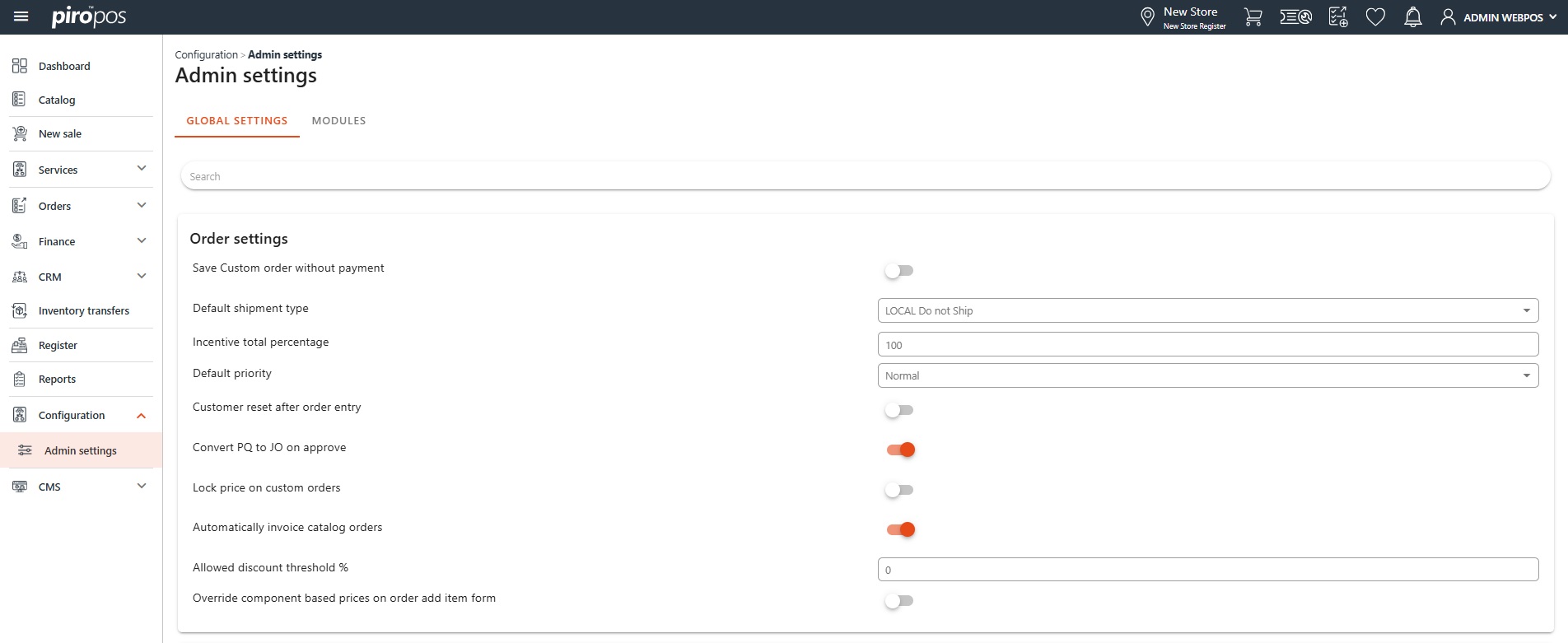This screenshot has width=1568, height=643.
Task: Click the store location pin icon
Action: (1147, 17)
